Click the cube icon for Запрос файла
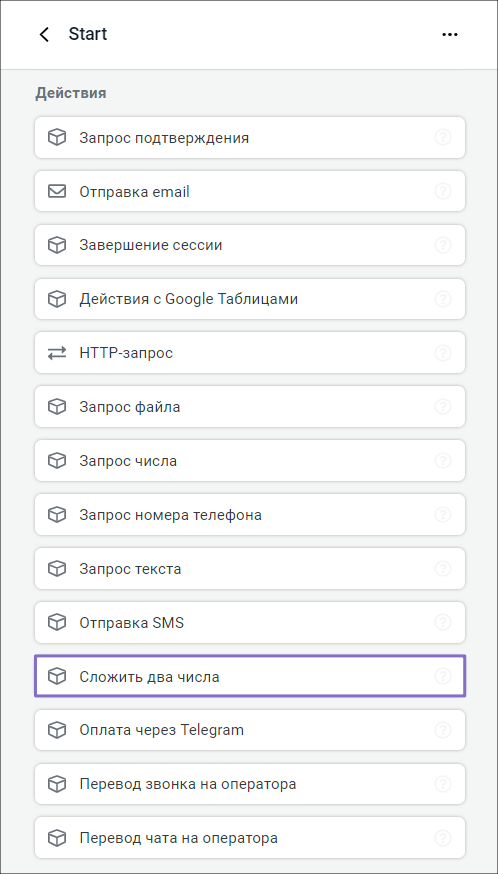Viewport: 498px width, 874px height. click(x=56, y=407)
